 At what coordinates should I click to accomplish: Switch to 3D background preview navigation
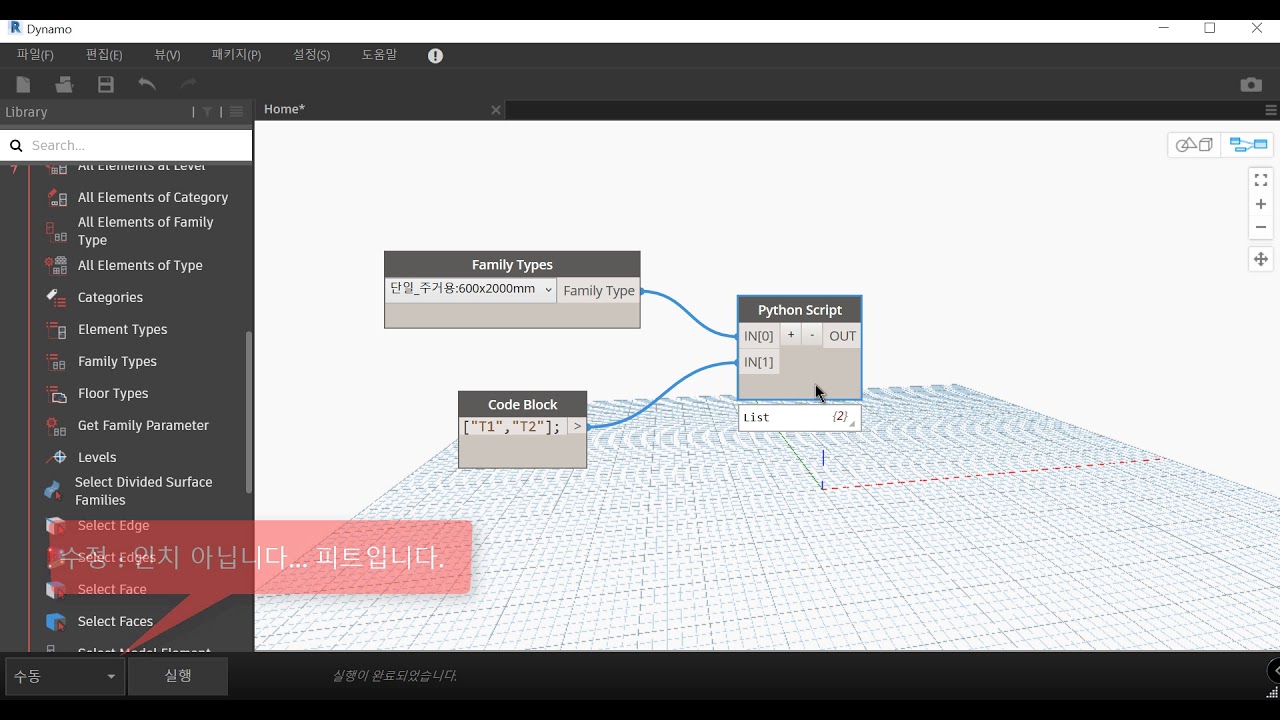(x=1194, y=145)
